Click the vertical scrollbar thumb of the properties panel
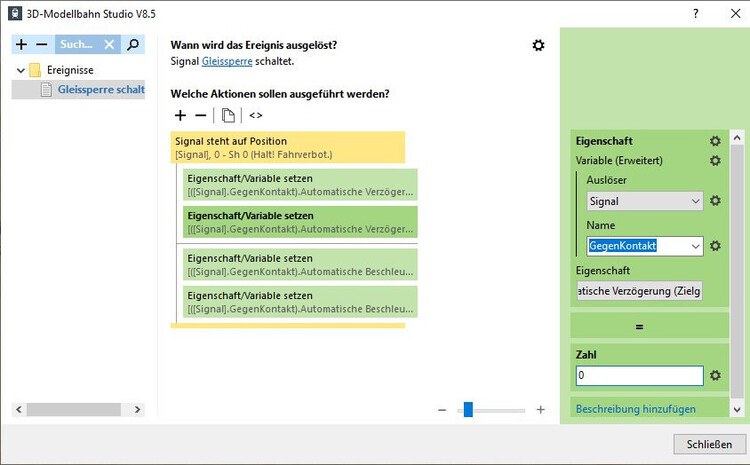Screen dimensions: 750x465 click(x=737, y=271)
